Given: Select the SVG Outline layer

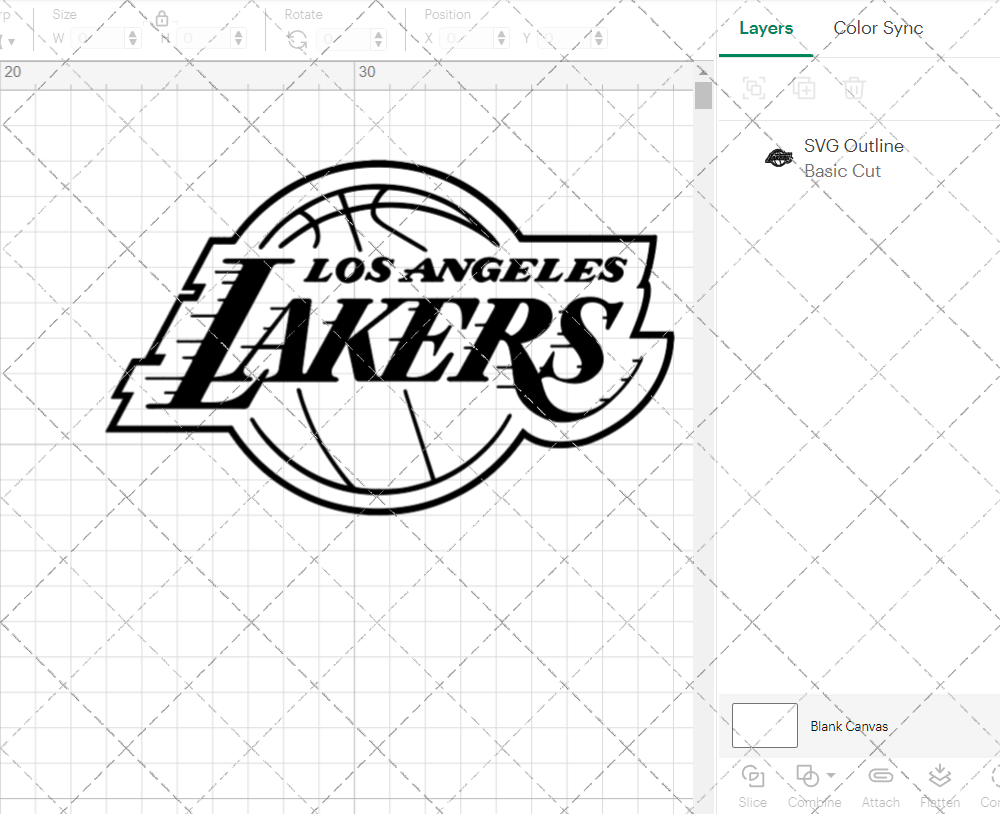Looking at the screenshot, I should click(854, 145).
